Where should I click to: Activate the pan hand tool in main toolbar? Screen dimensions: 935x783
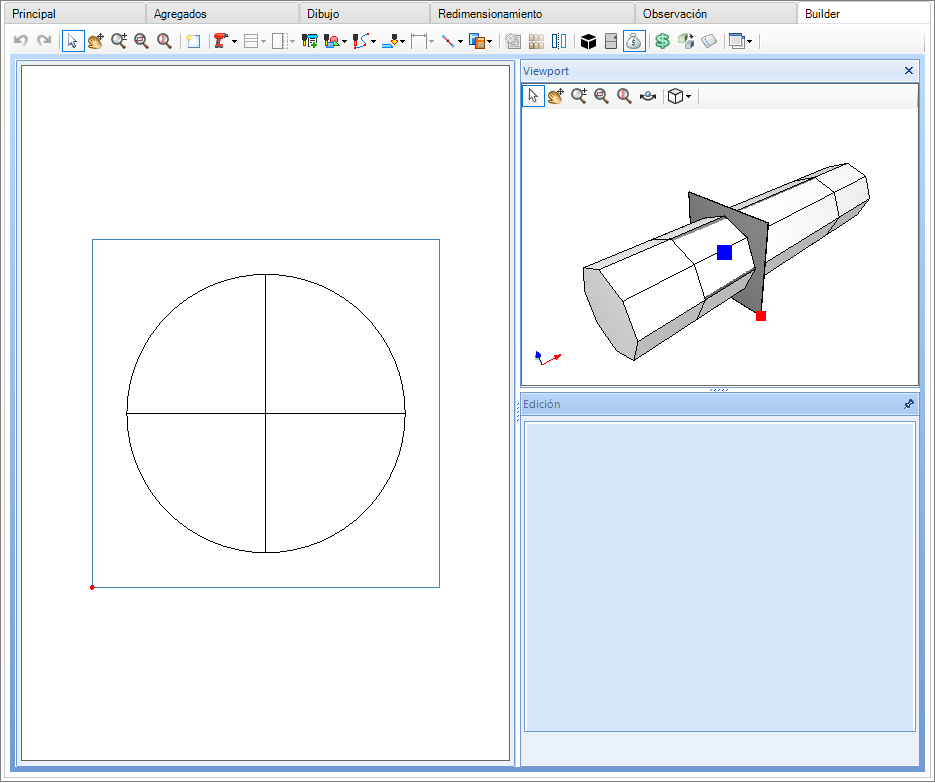[95, 41]
